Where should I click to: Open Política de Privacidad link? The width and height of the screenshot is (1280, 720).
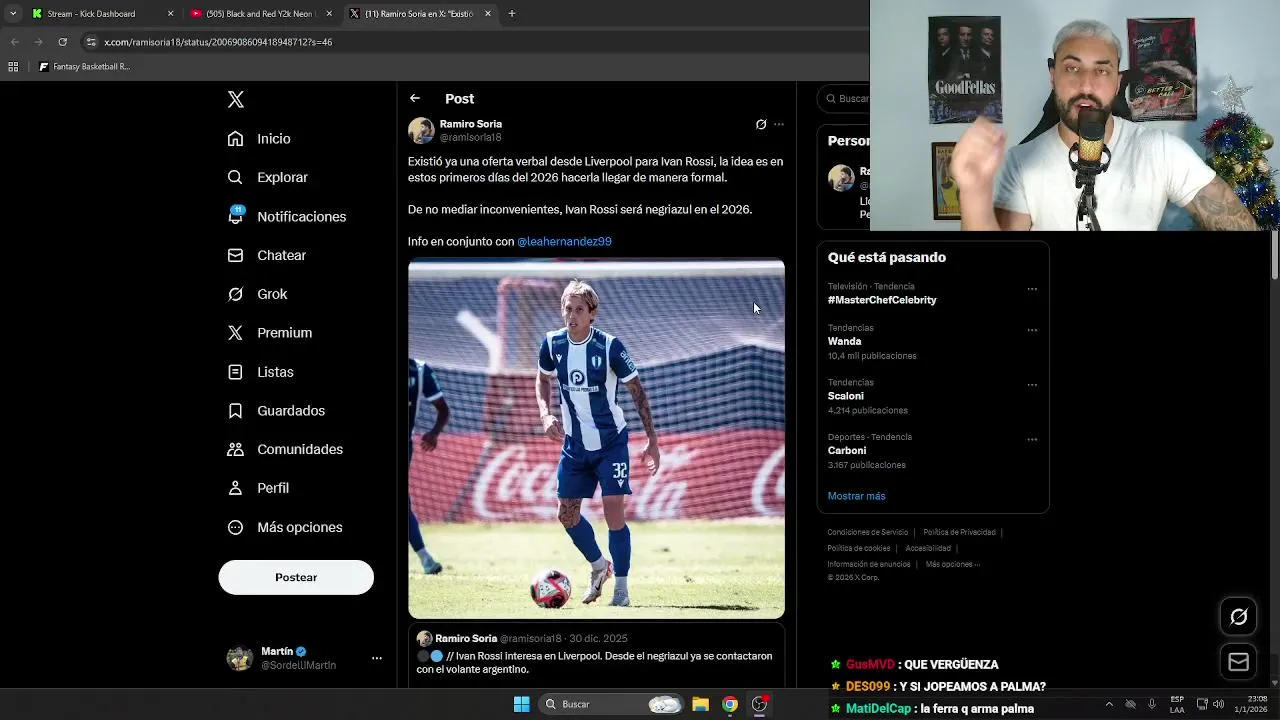(959, 532)
